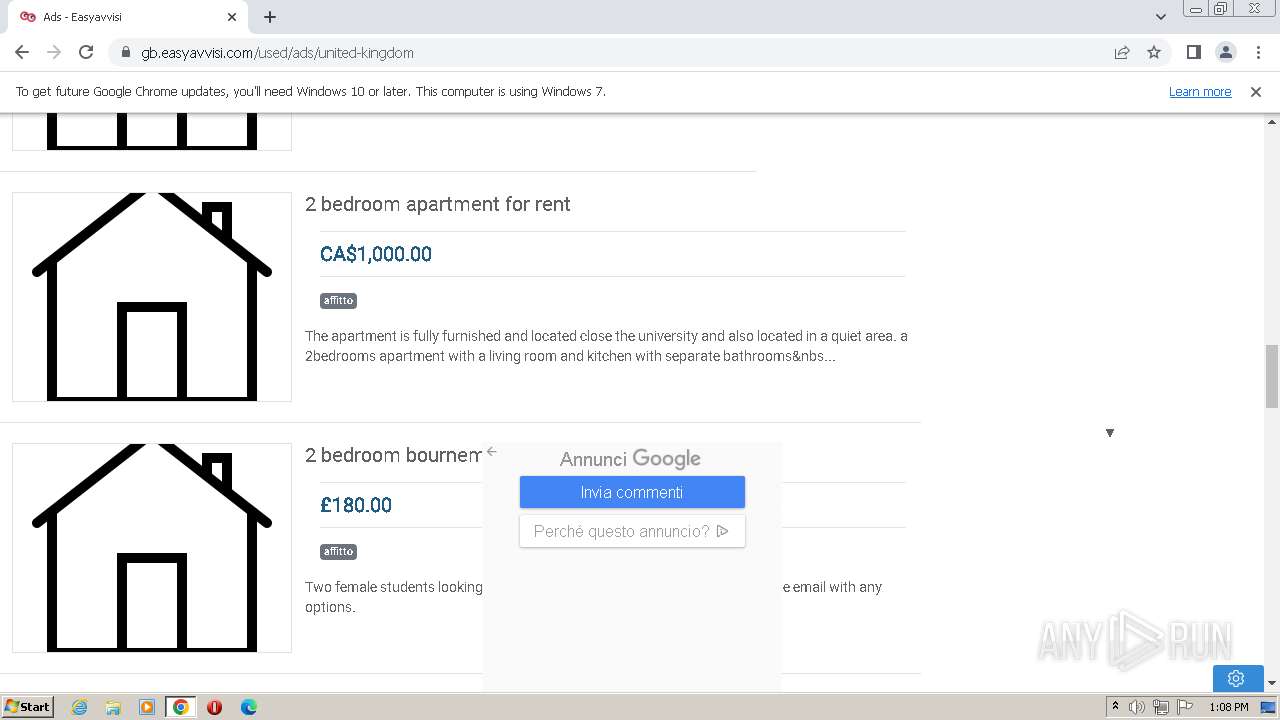Open the Chrome three-dot menu
The height and width of the screenshot is (720, 1280).
(1256, 52)
